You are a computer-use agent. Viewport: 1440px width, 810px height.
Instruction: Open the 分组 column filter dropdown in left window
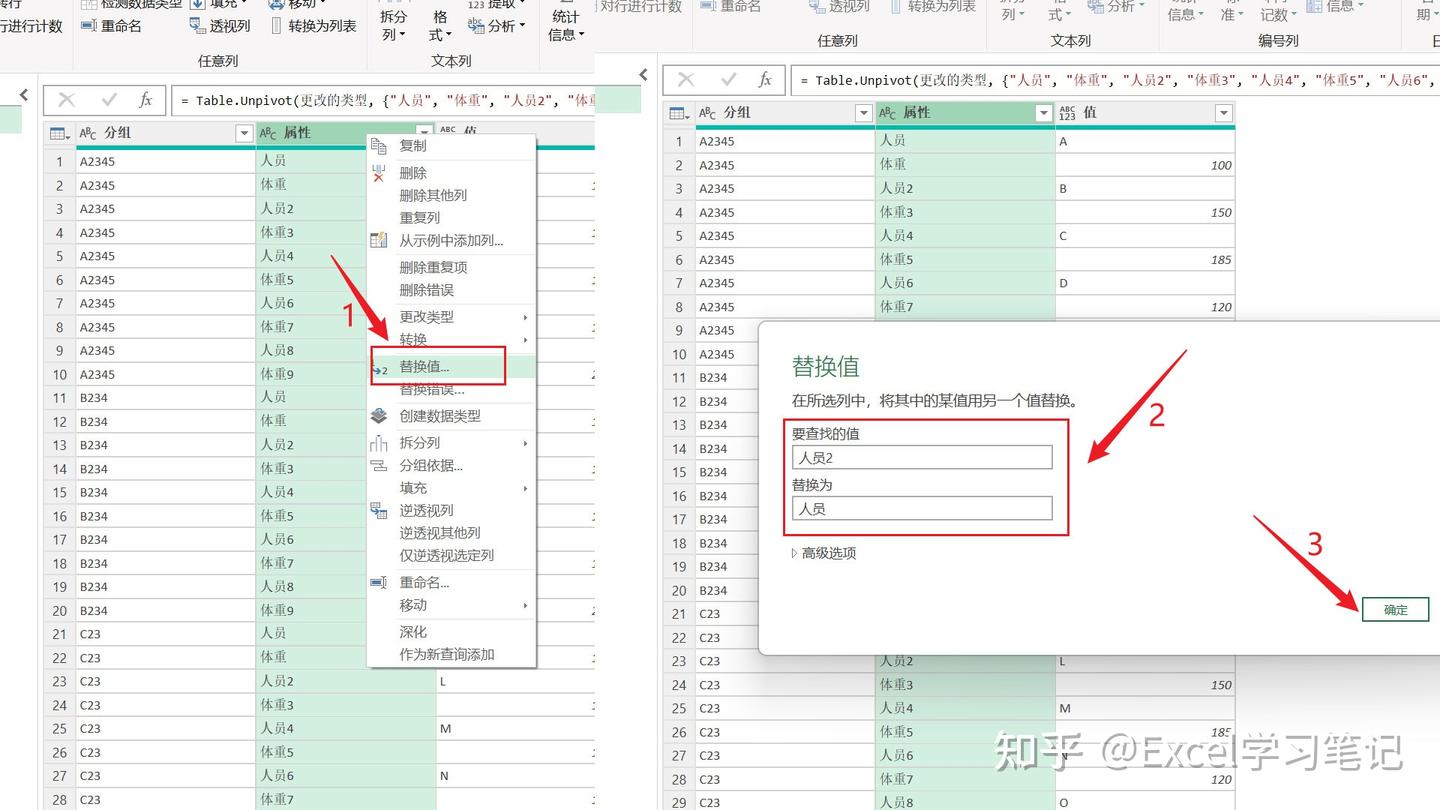coord(244,133)
